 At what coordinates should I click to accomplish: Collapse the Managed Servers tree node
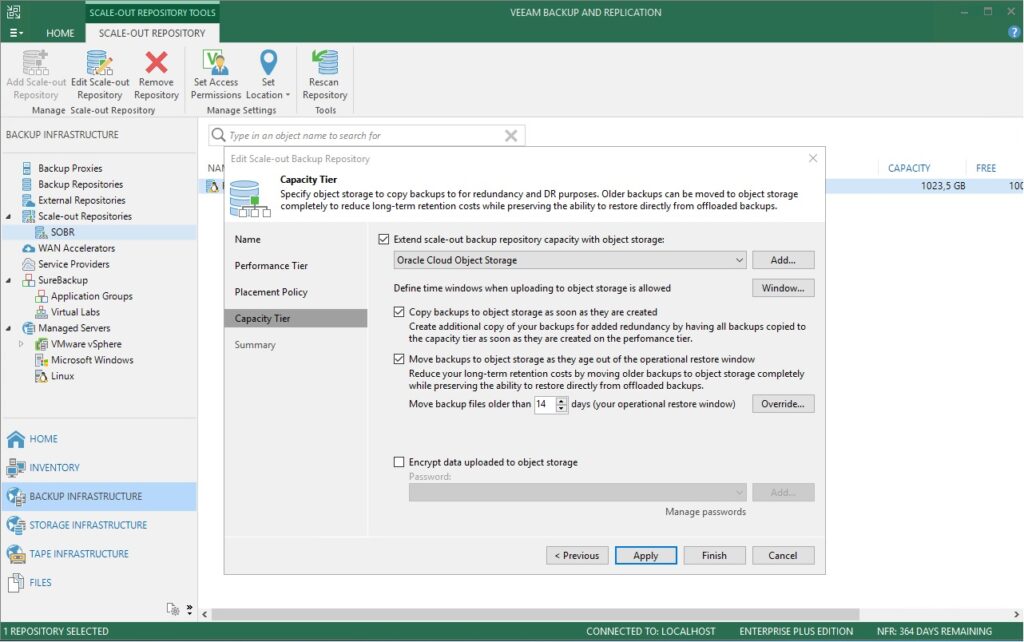pos(9,328)
